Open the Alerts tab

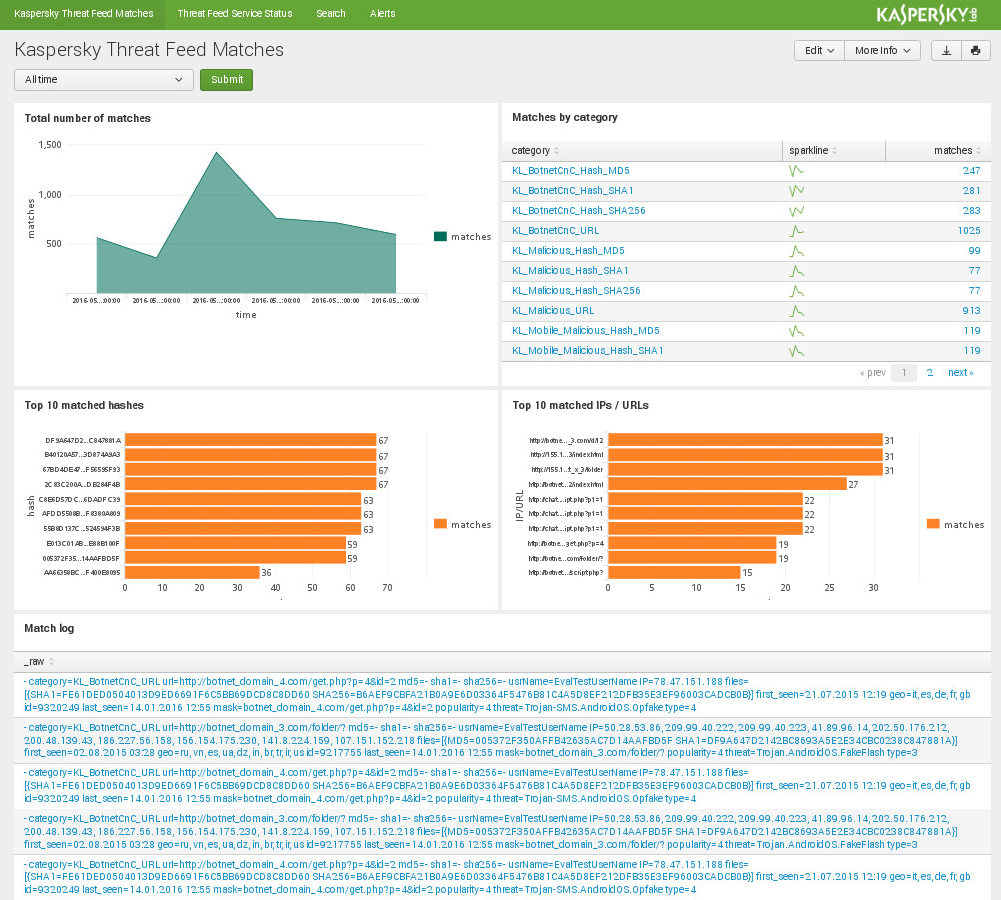tap(382, 14)
